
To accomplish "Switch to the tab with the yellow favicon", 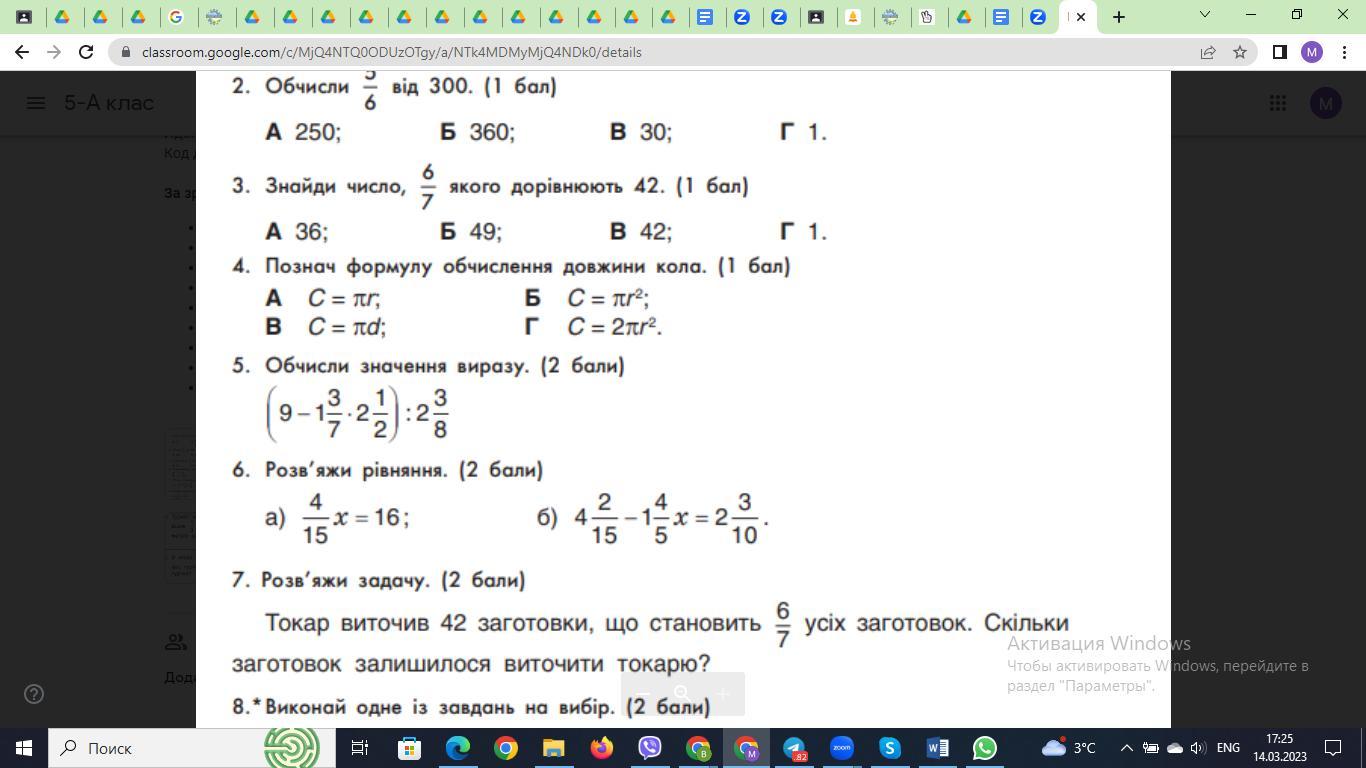I will point(852,17).
